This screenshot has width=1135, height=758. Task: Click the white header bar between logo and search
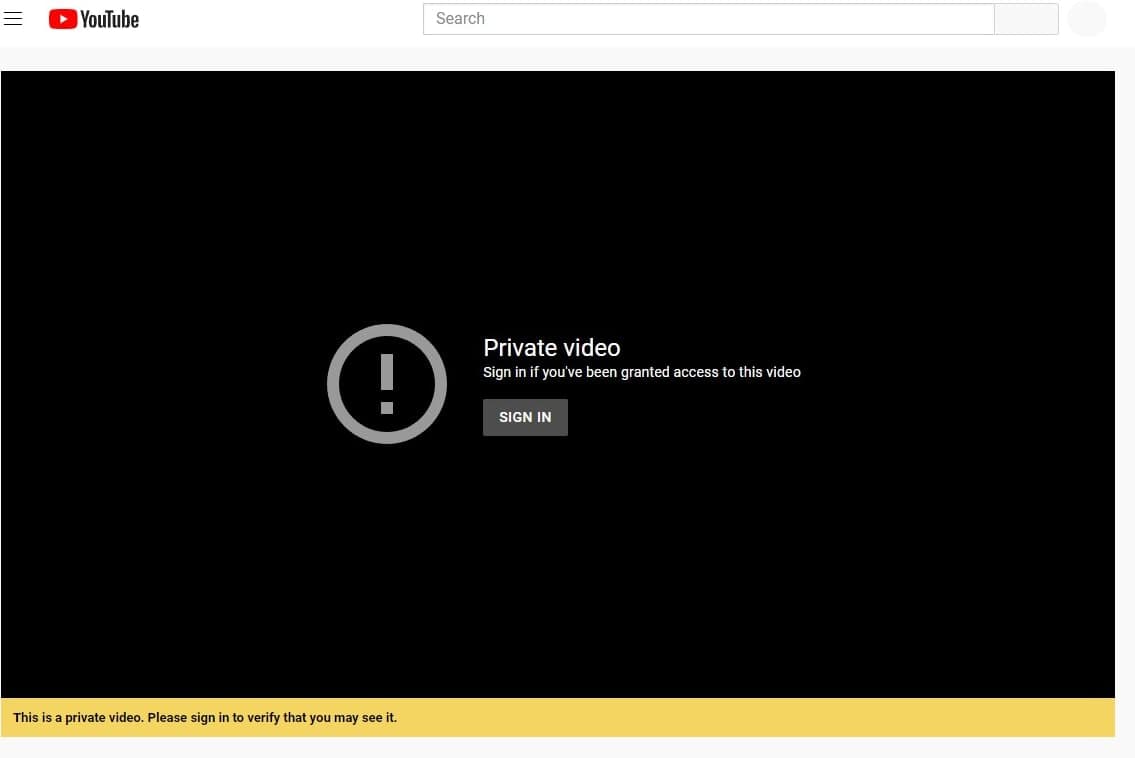point(280,19)
